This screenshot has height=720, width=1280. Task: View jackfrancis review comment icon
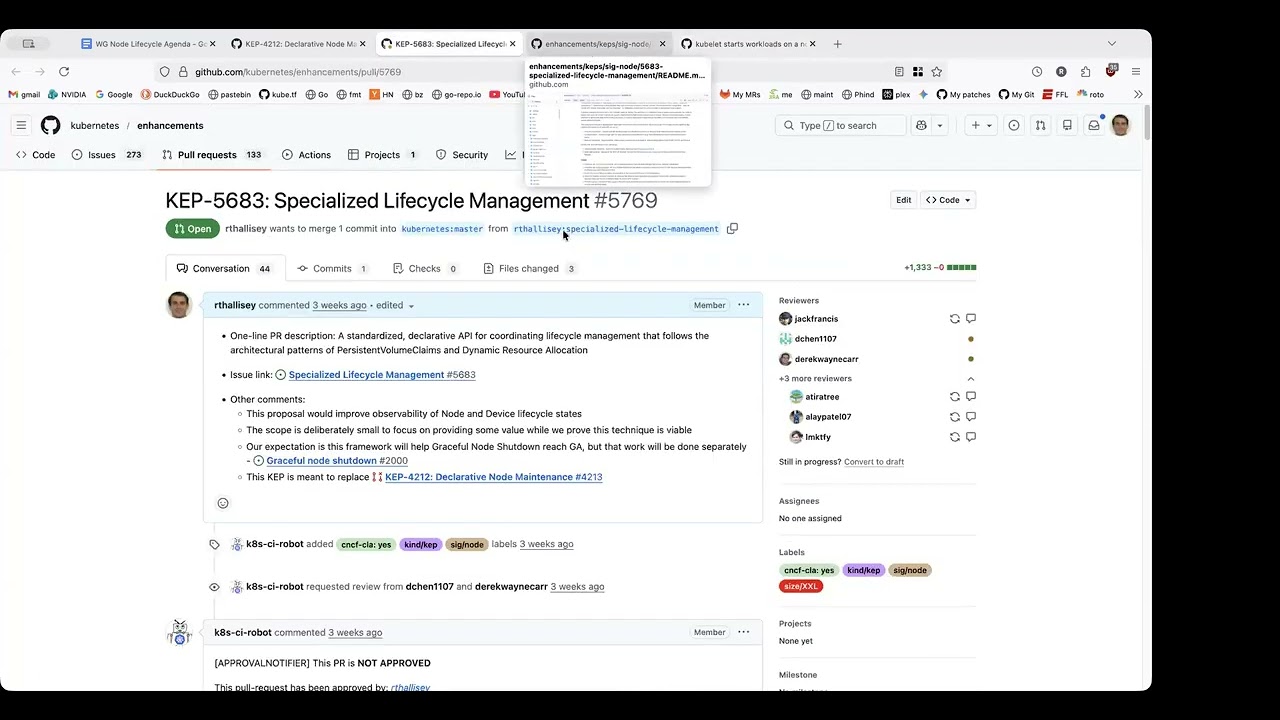(971, 319)
